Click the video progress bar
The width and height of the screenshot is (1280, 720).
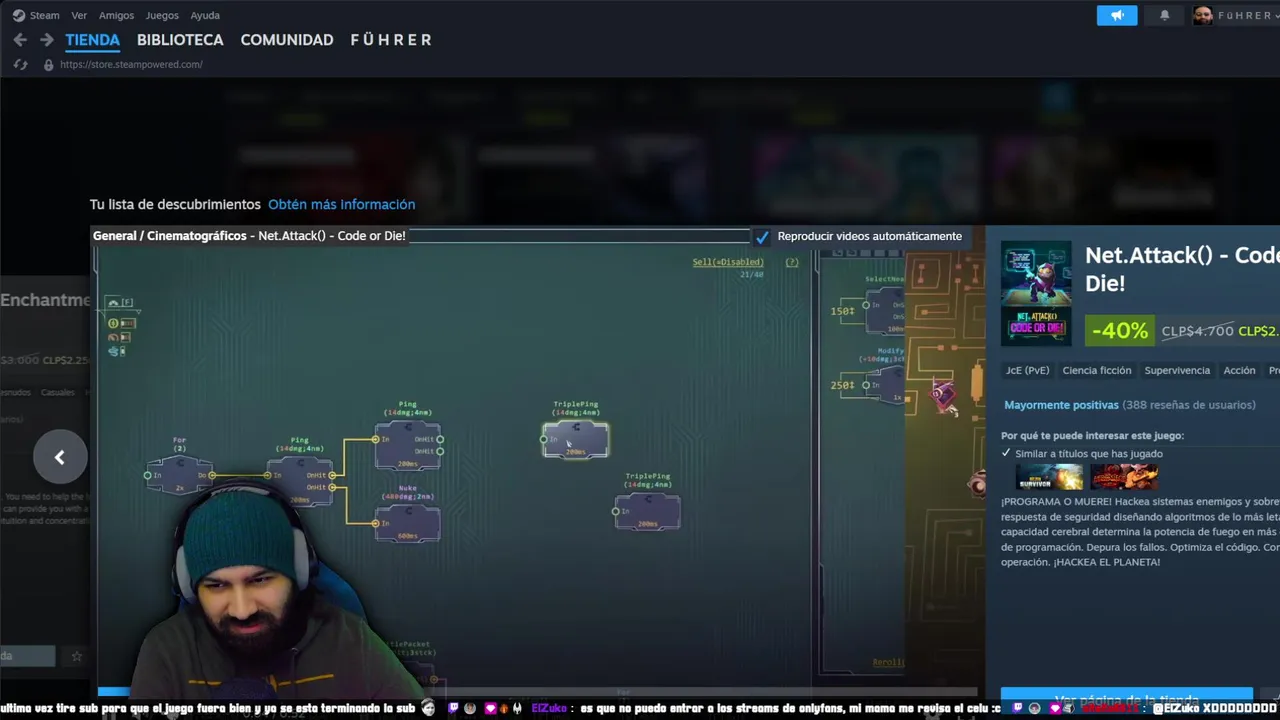(537, 691)
